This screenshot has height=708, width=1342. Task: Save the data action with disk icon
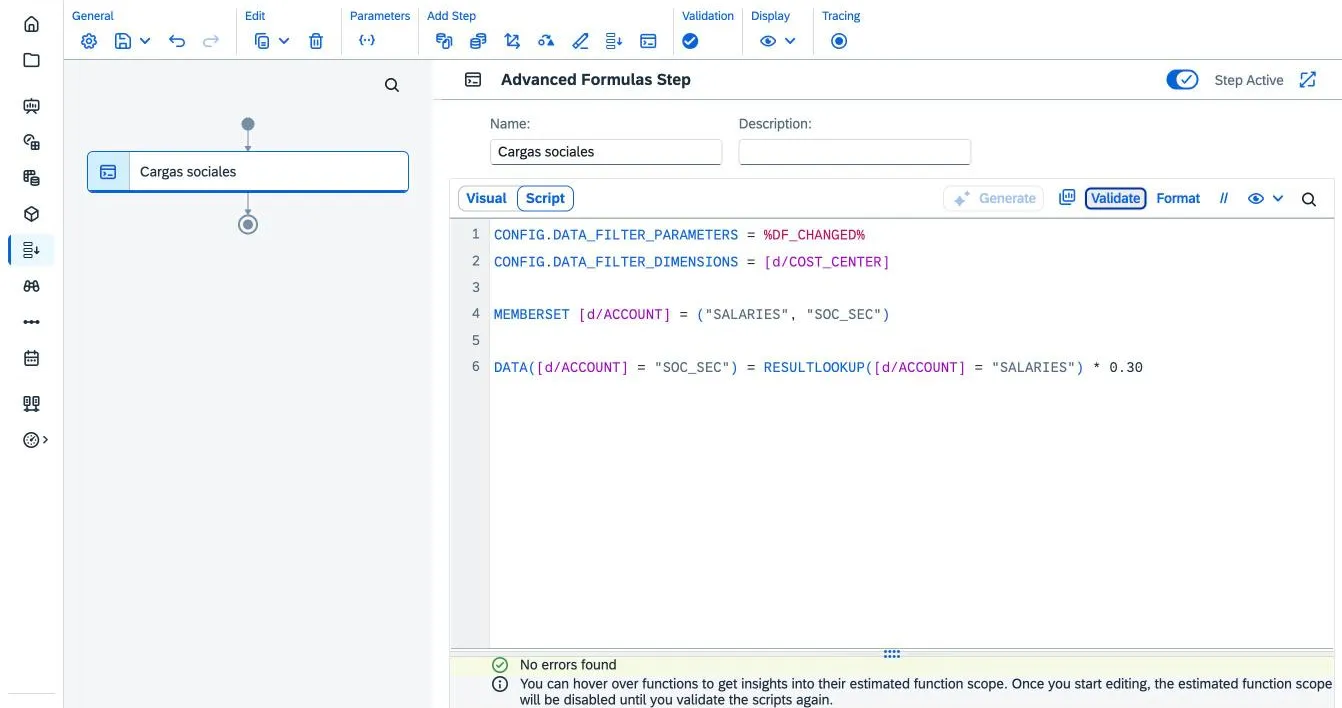pos(123,41)
